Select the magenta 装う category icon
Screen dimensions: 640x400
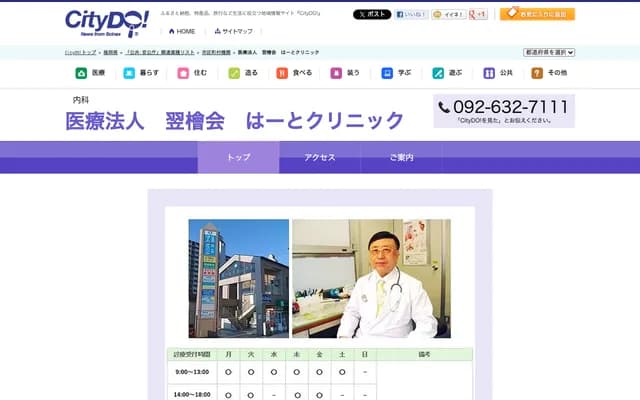336,73
